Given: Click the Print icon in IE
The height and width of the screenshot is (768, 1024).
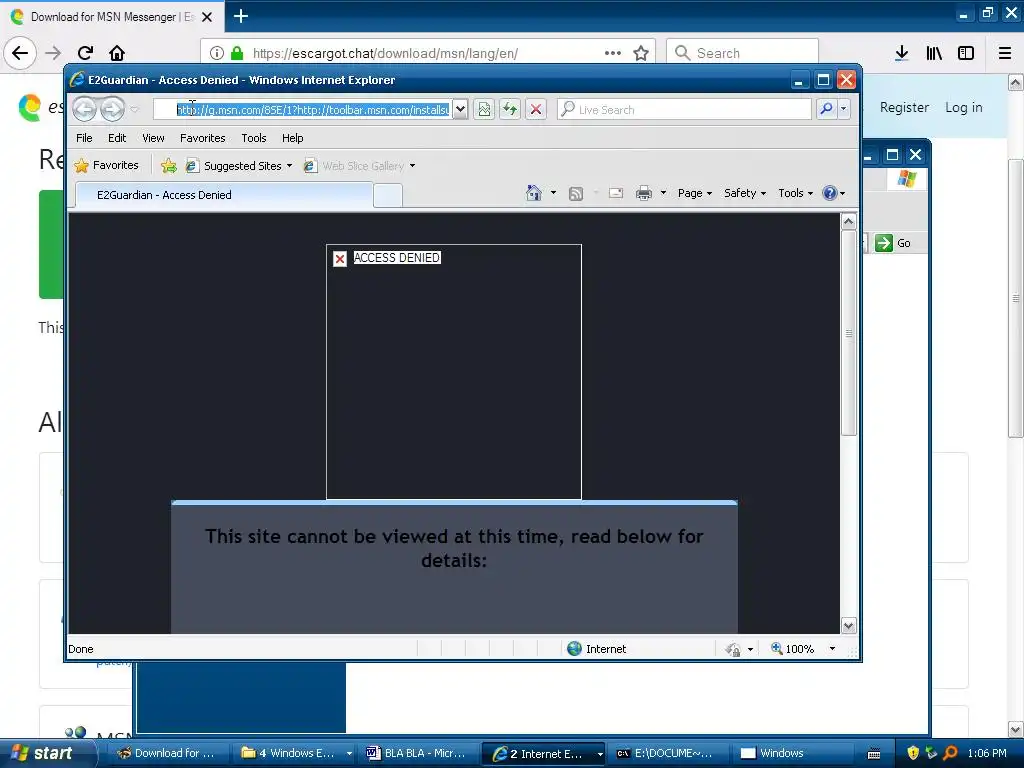Looking at the screenshot, I should coord(643,193).
